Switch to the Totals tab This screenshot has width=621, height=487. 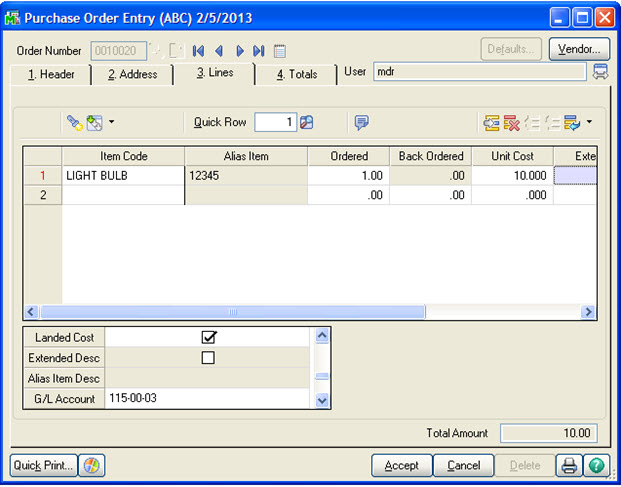point(296,74)
